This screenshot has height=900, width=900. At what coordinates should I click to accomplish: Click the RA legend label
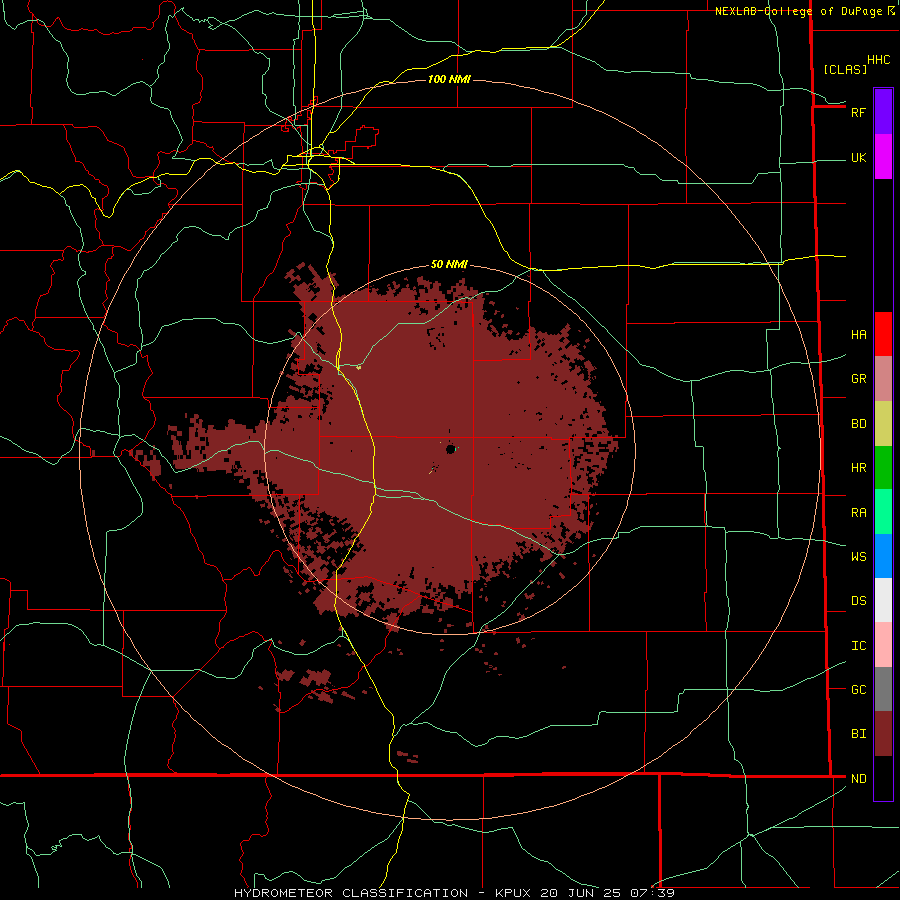point(858,513)
